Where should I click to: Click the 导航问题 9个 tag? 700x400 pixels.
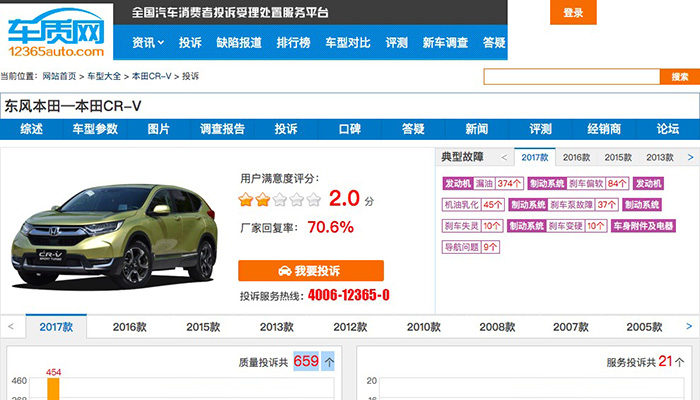pos(471,247)
